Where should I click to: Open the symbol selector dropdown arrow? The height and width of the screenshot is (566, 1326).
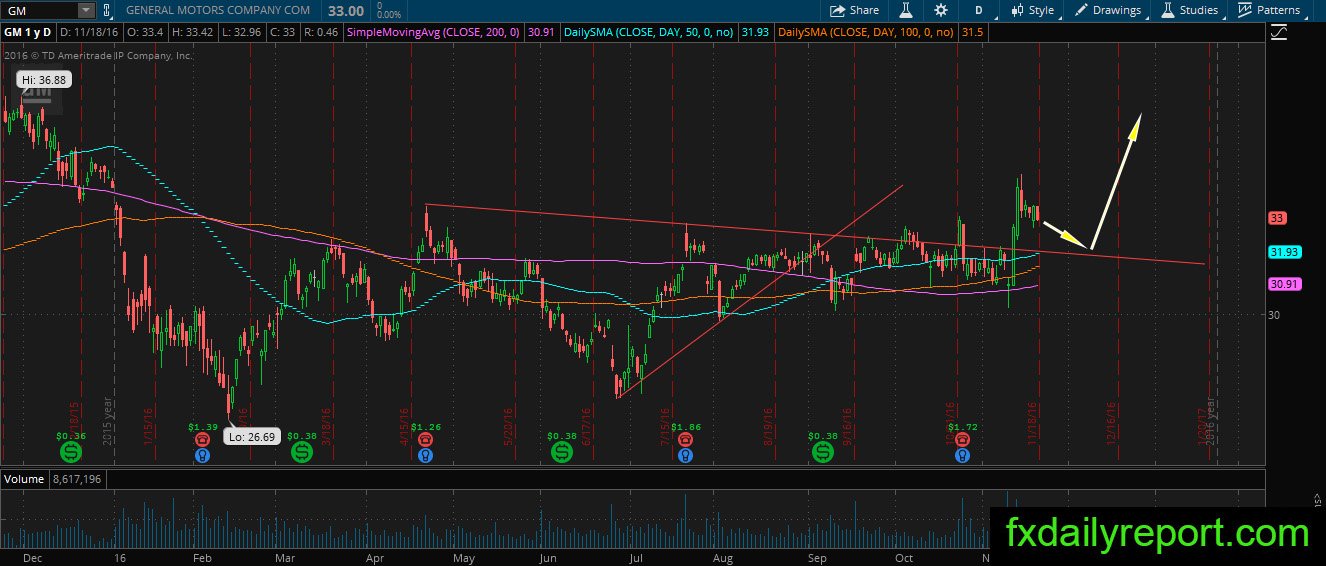click(86, 10)
